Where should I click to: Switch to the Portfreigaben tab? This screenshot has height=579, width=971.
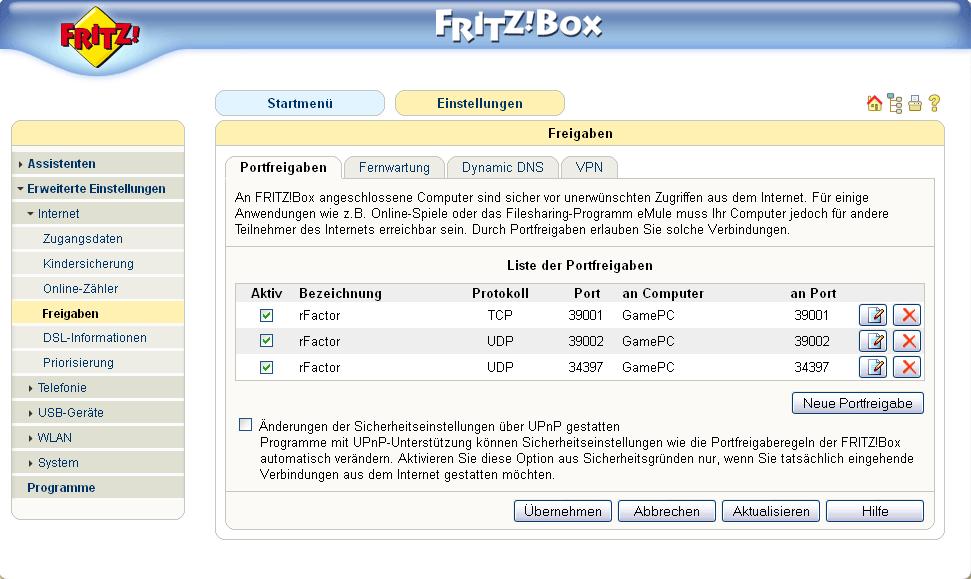(x=283, y=167)
